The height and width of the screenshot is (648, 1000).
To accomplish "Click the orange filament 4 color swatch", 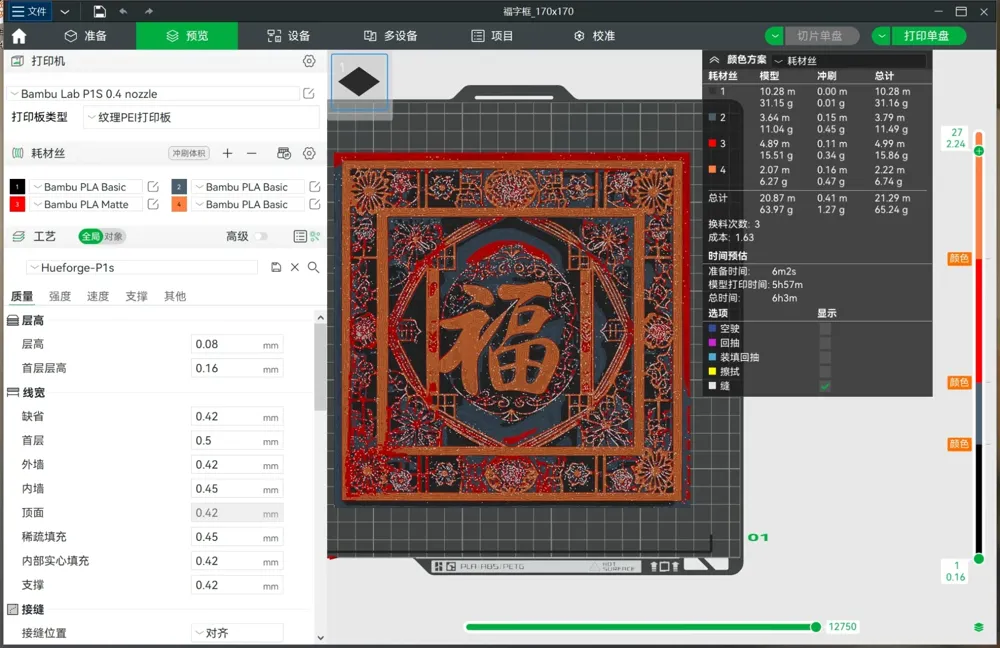I will coord(179,204).
